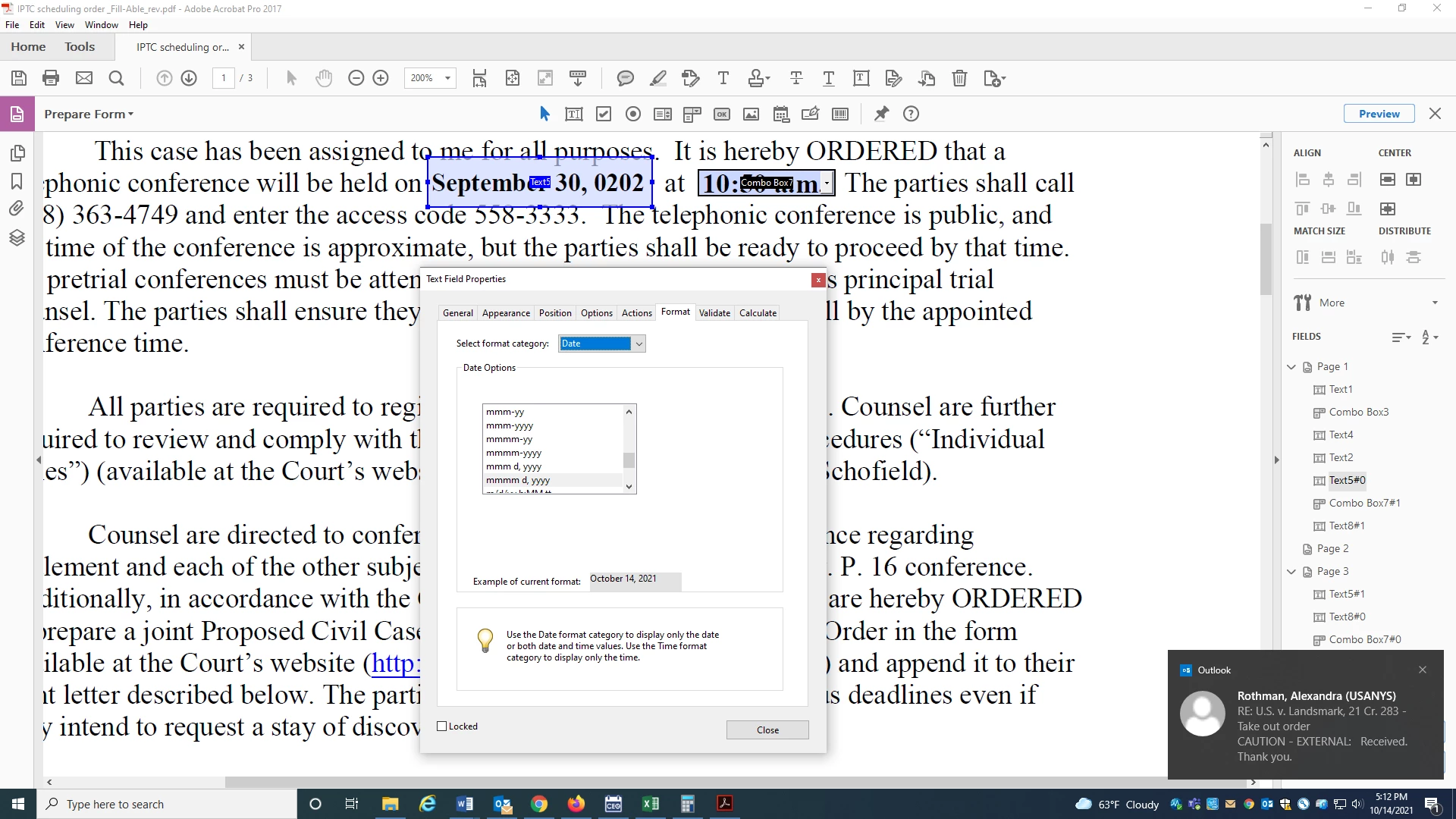
Task: Open the Prepare Form dropdown menu
Action: (89, 114)
